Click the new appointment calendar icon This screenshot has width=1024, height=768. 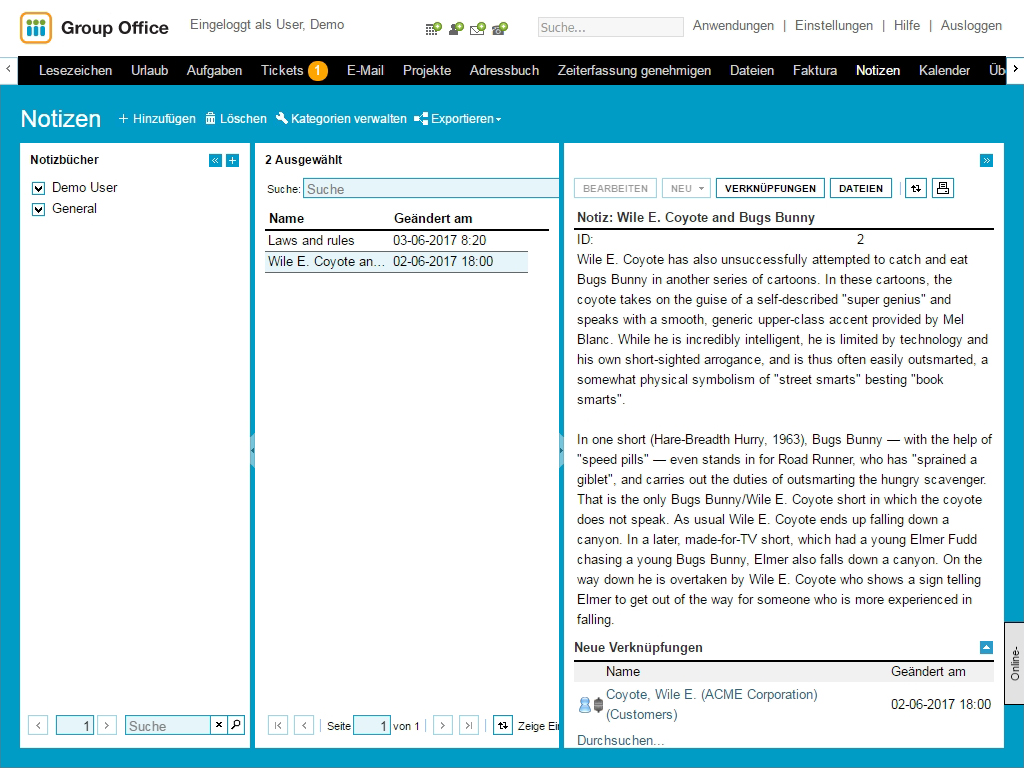click(433, 28)
